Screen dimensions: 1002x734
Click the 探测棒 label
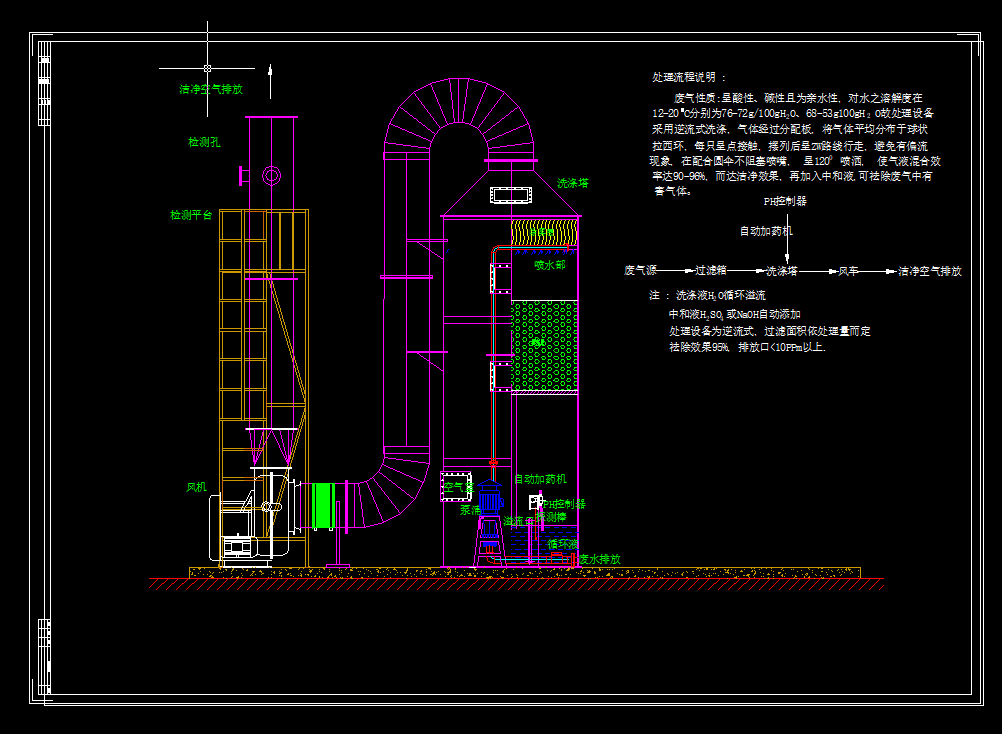tap(551, 517)
